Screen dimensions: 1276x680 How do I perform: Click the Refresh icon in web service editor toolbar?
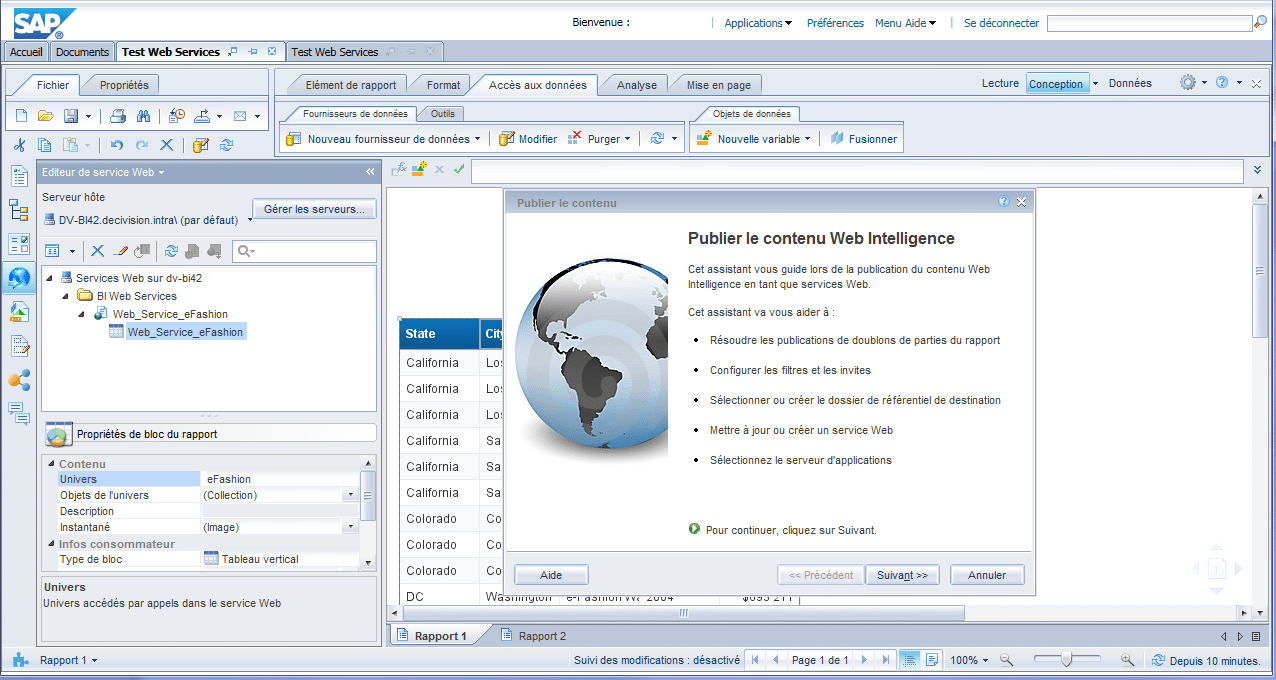[x=171, y=251]
